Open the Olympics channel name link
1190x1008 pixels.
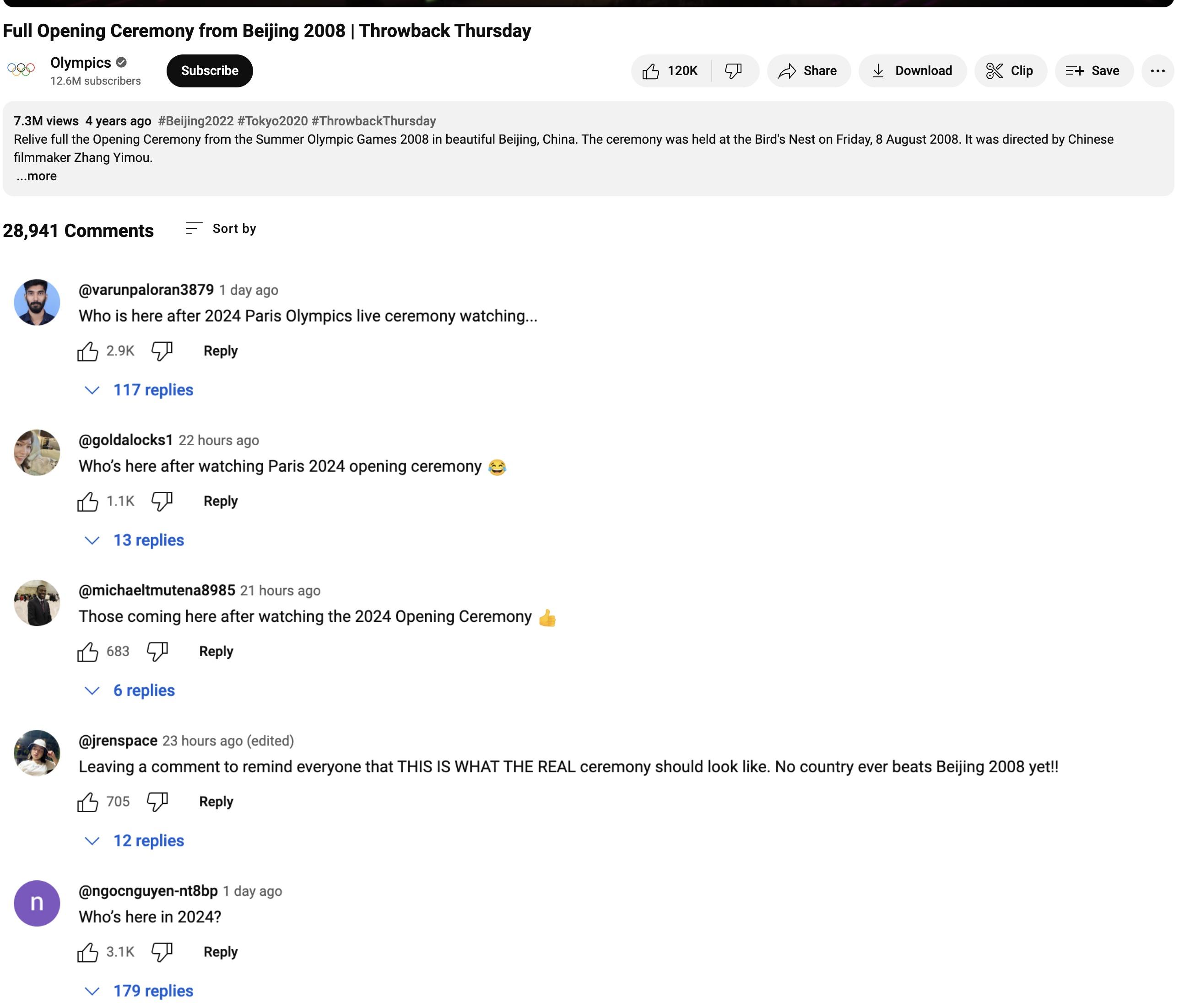[81, 63]
